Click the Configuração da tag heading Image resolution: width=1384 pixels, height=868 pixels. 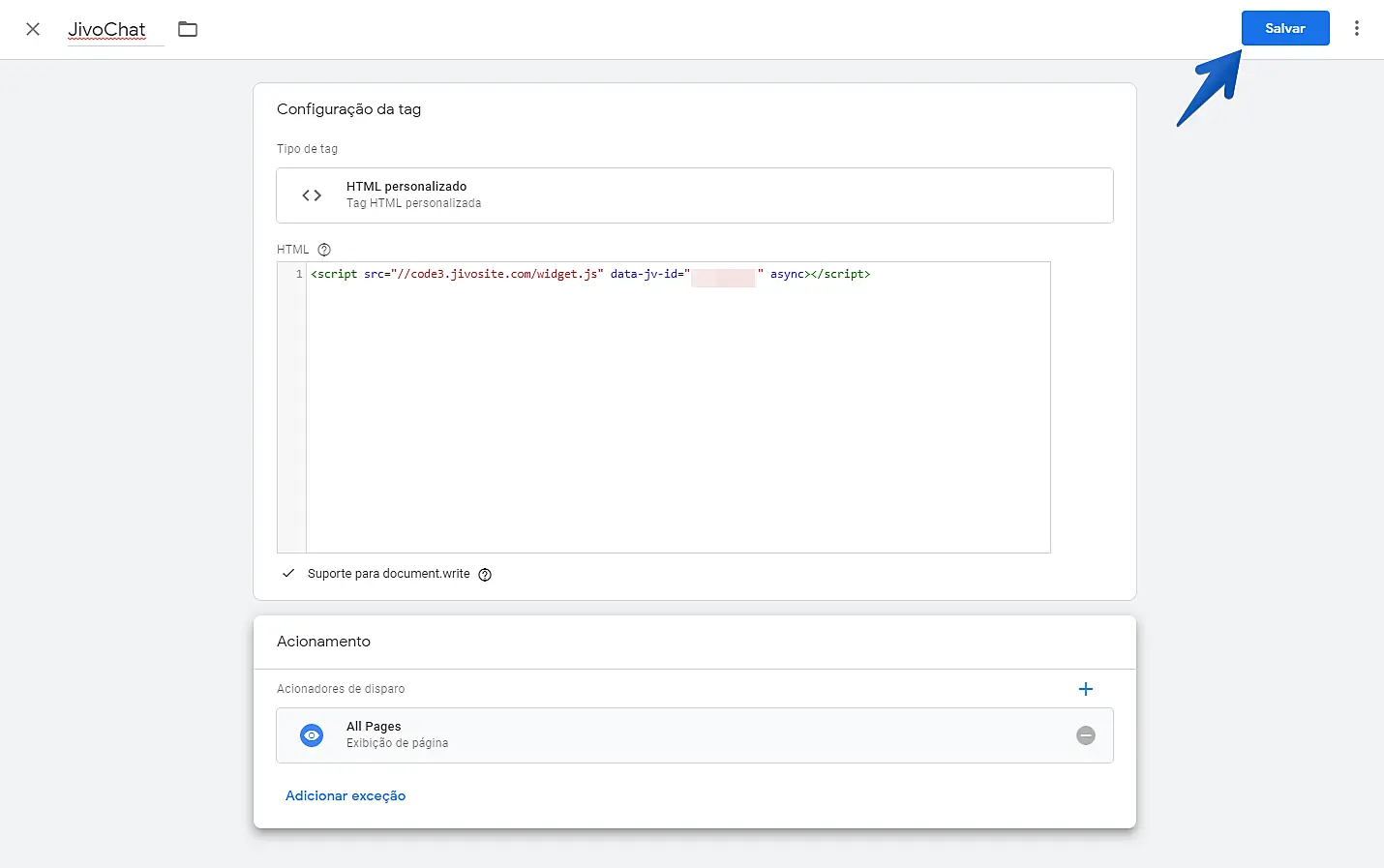[348, 109]
